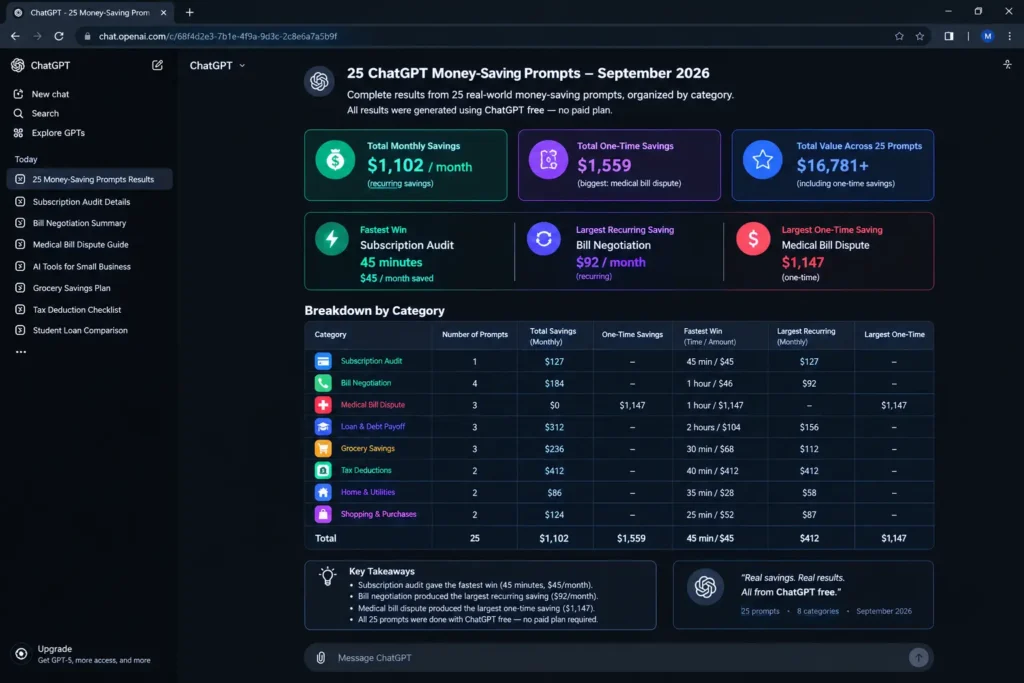Click the Tax Deductions row icon
This screenshot has height=683, width=1024.
323,470
